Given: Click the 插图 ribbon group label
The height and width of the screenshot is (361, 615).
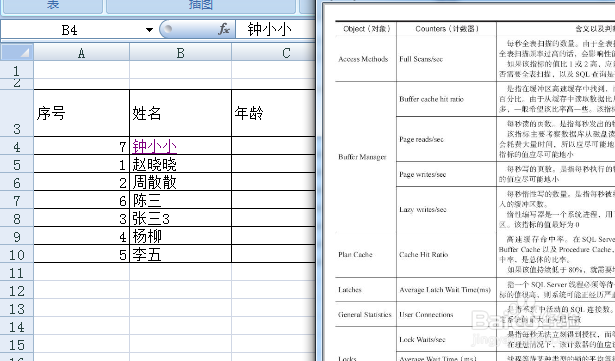Looking at the screenshot, I should [x=200, y=5].
